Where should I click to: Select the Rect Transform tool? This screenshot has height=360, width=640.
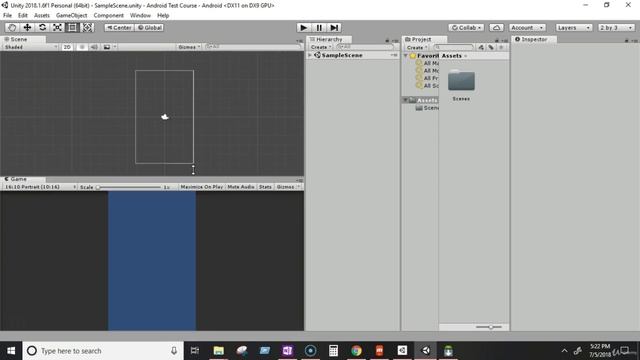(x=72, y=27)
